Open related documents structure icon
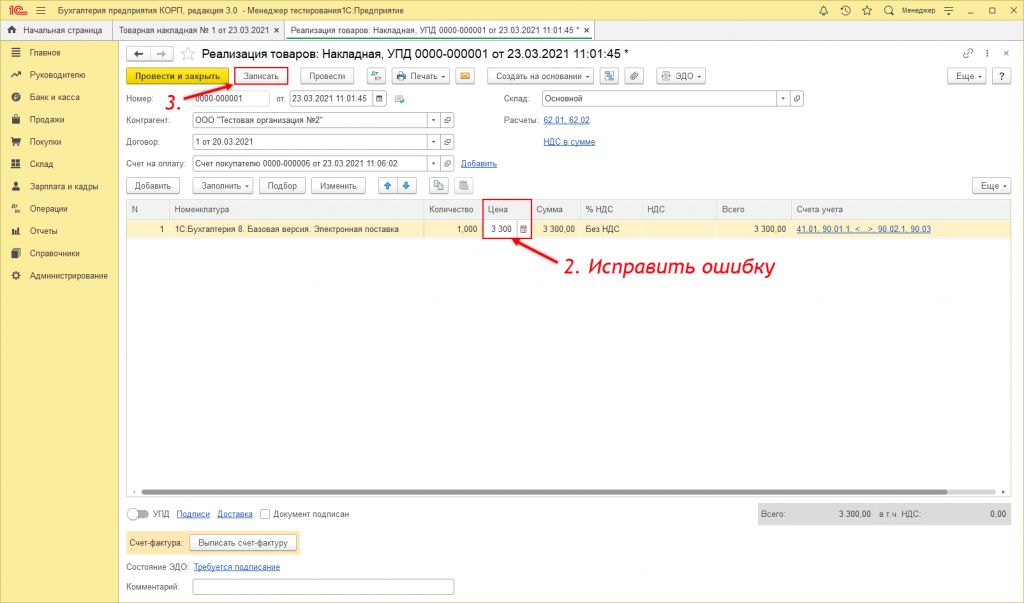 tap(609, 76)
